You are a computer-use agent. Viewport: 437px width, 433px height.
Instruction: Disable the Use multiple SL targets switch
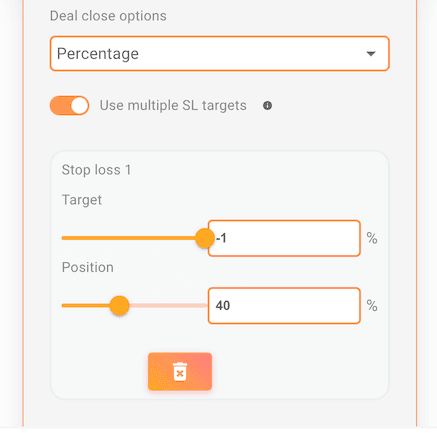pyautogui.click(x=69, y=106)
